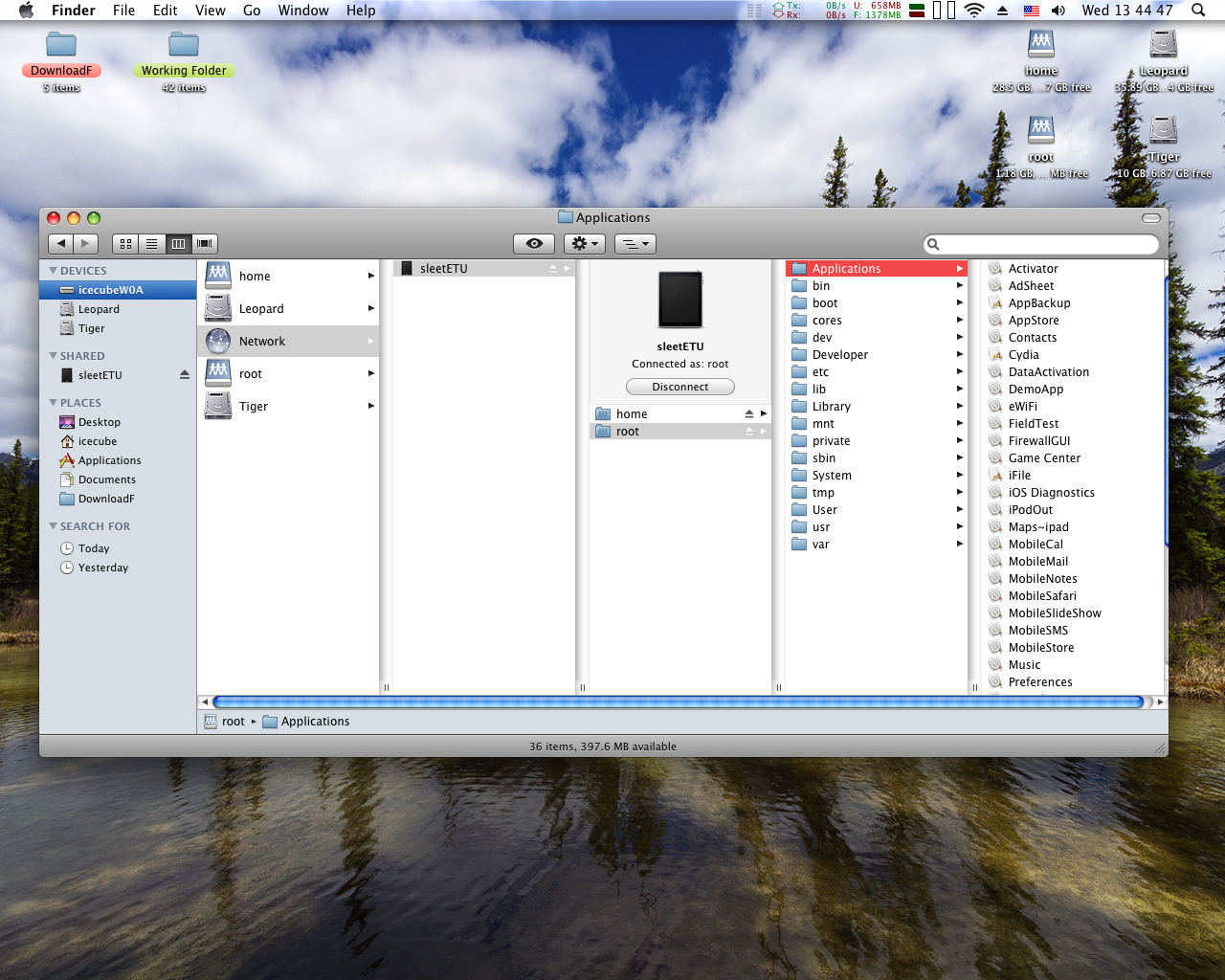The width and height of the screenshot is (1225, 980).
Task: Select Tiger disk in first column
Action: pyautogui.click(x=288, y=406)
